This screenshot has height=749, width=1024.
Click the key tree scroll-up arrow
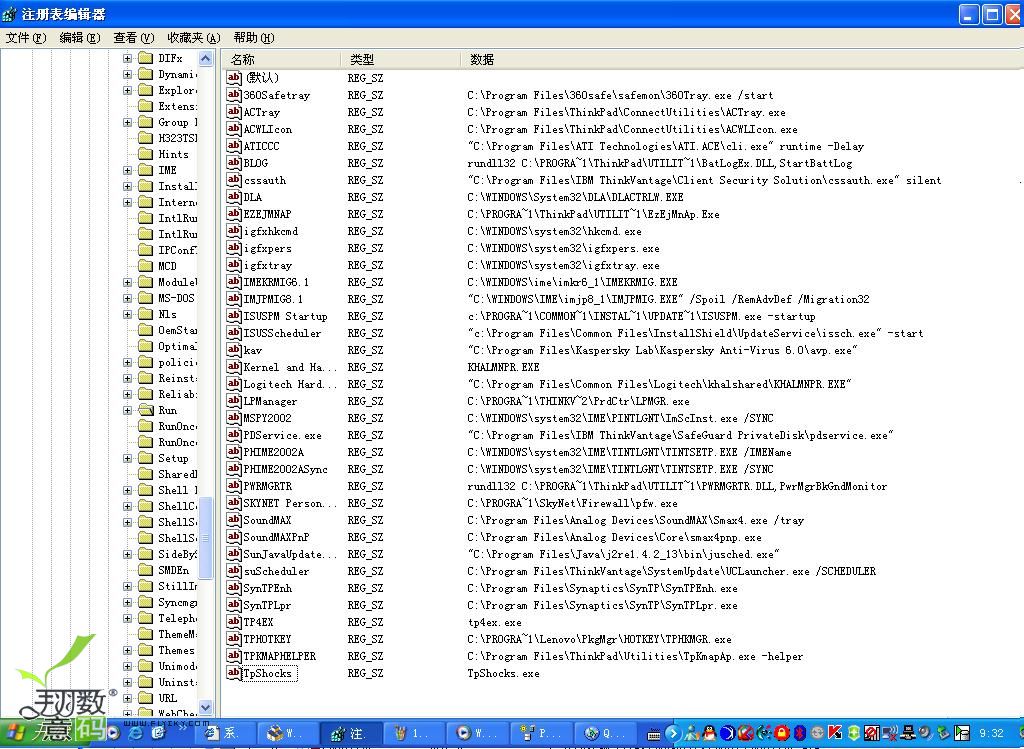pos(205,59)
